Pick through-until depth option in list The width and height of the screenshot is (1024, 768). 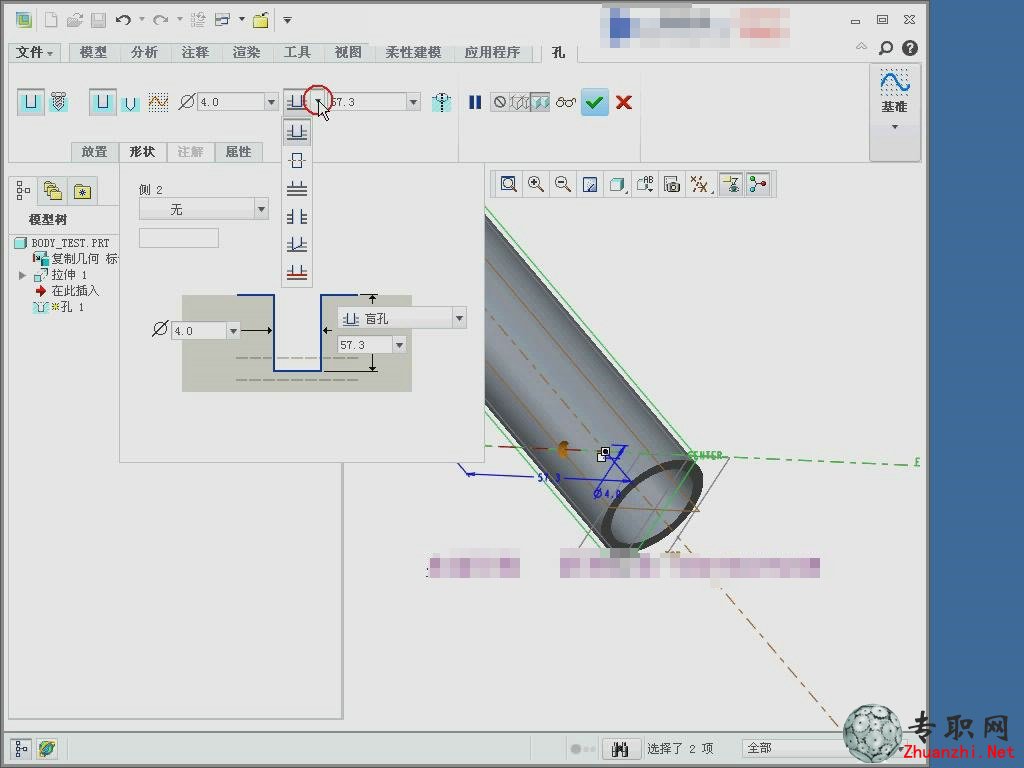296,245
